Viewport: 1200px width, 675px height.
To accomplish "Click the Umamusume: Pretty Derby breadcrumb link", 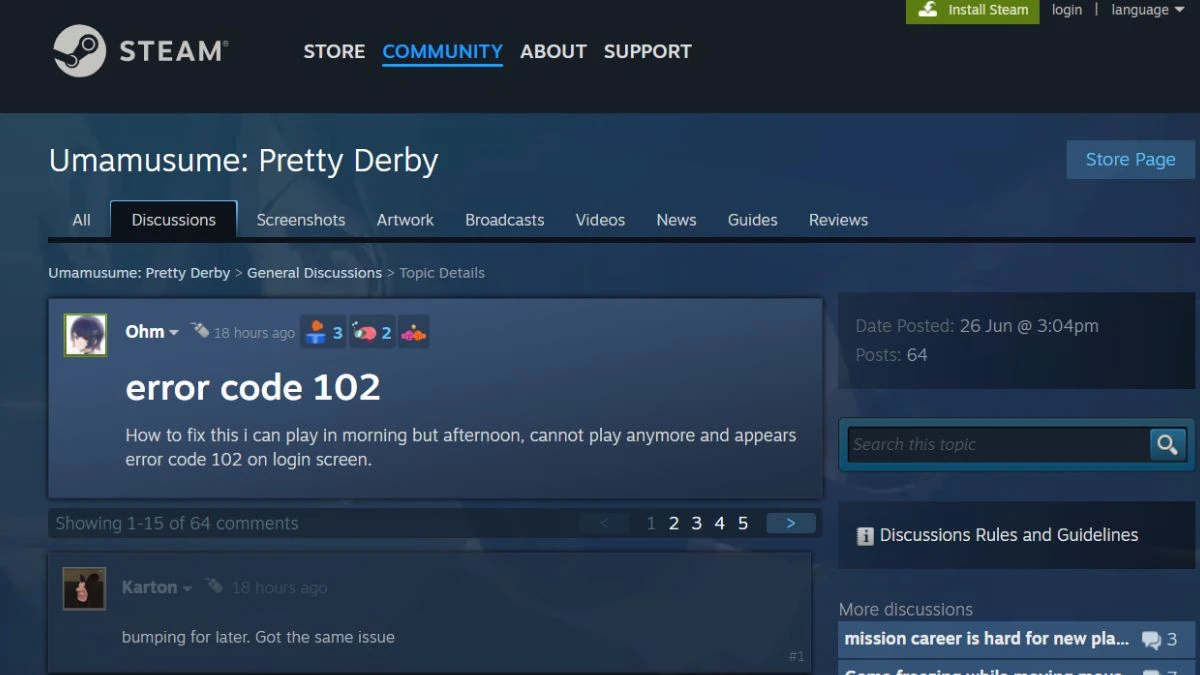I will (139, 273).
